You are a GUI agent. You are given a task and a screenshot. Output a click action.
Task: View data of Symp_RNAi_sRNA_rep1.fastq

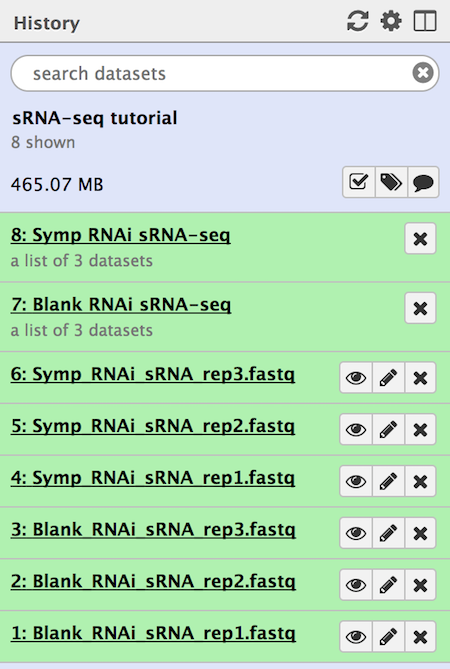pos(356,481)
